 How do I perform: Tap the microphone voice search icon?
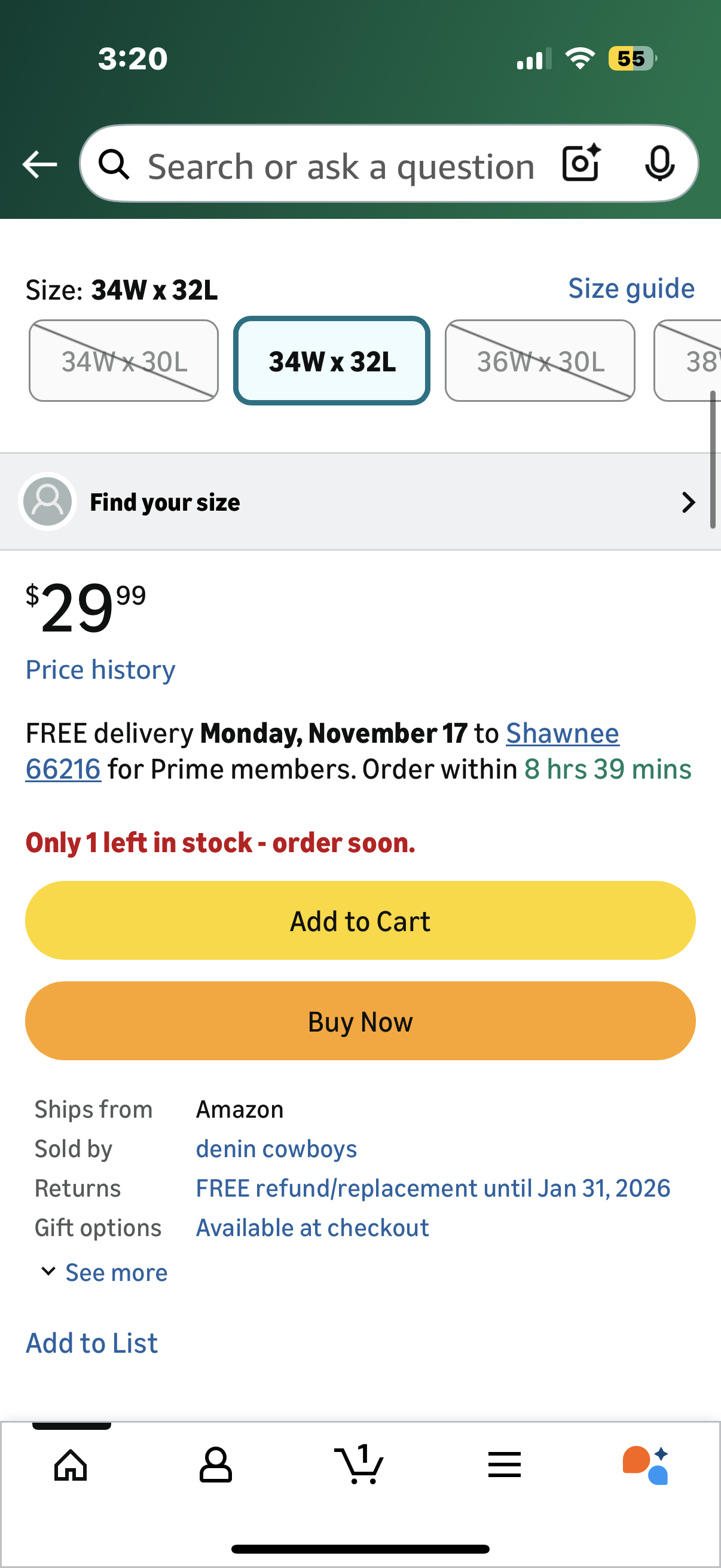(x=659, y=164)
